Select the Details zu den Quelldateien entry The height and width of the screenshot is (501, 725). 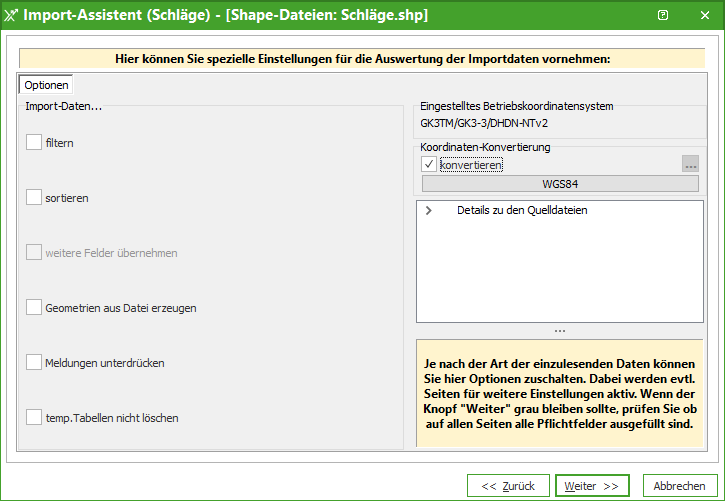tap(521, 211)
